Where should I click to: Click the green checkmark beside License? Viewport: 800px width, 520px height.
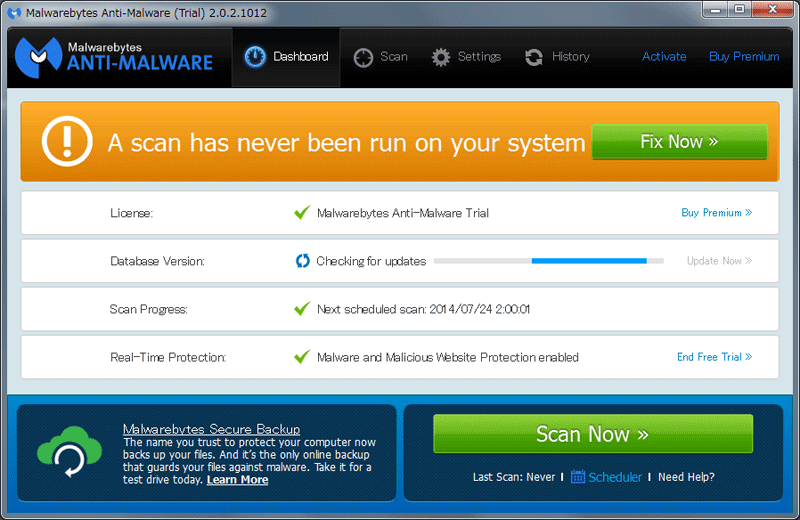302,212
